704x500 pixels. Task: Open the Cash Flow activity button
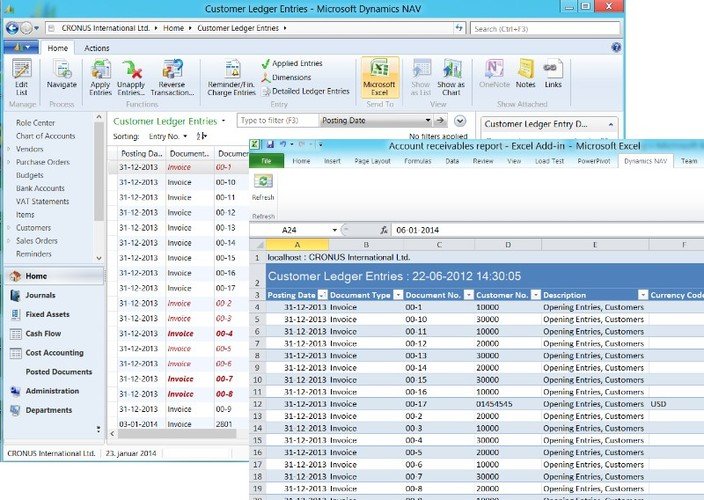(54, 333)
